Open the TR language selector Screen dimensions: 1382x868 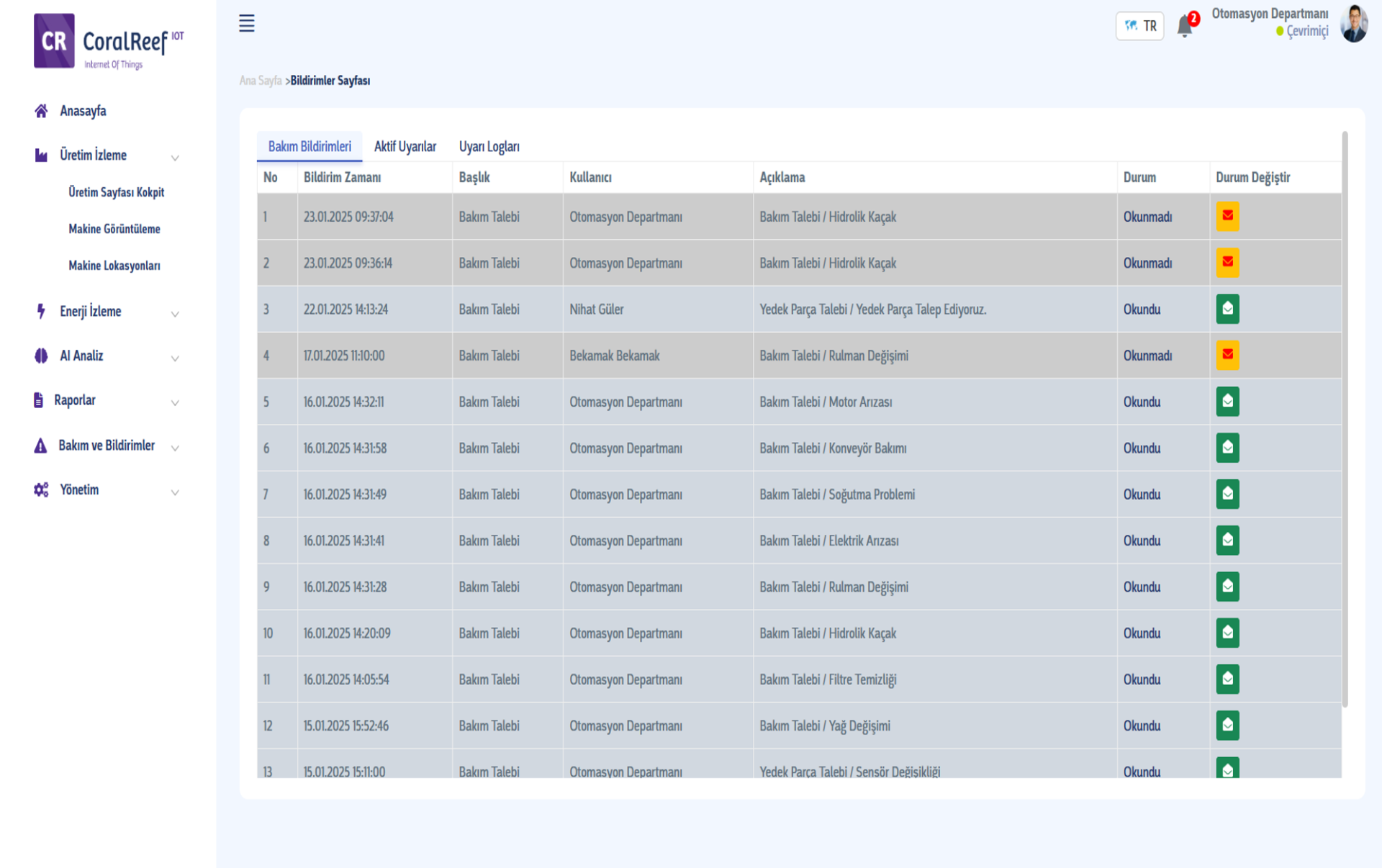1140,26
